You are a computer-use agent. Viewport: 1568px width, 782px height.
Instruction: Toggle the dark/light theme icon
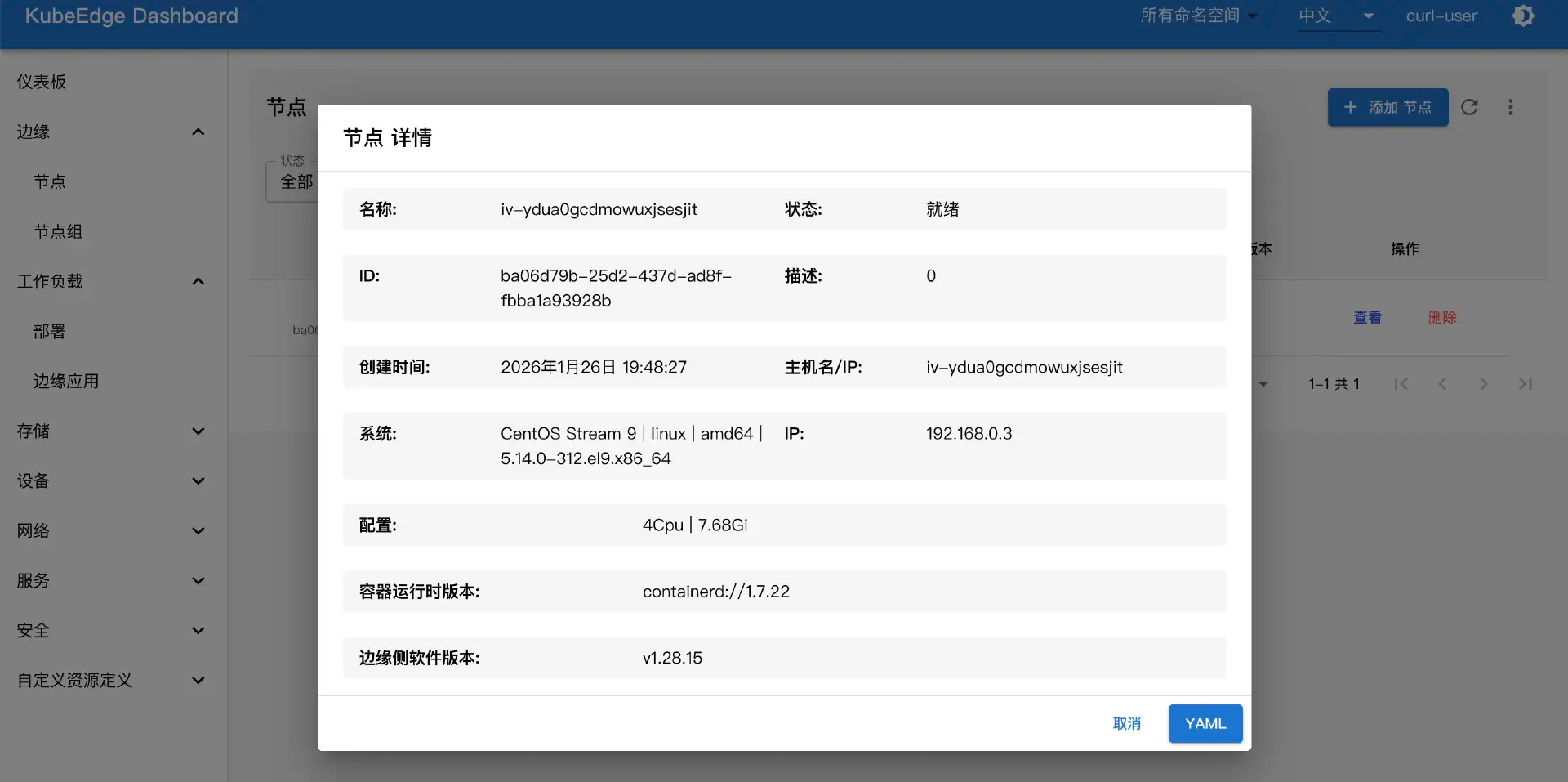pos(1523,16)
